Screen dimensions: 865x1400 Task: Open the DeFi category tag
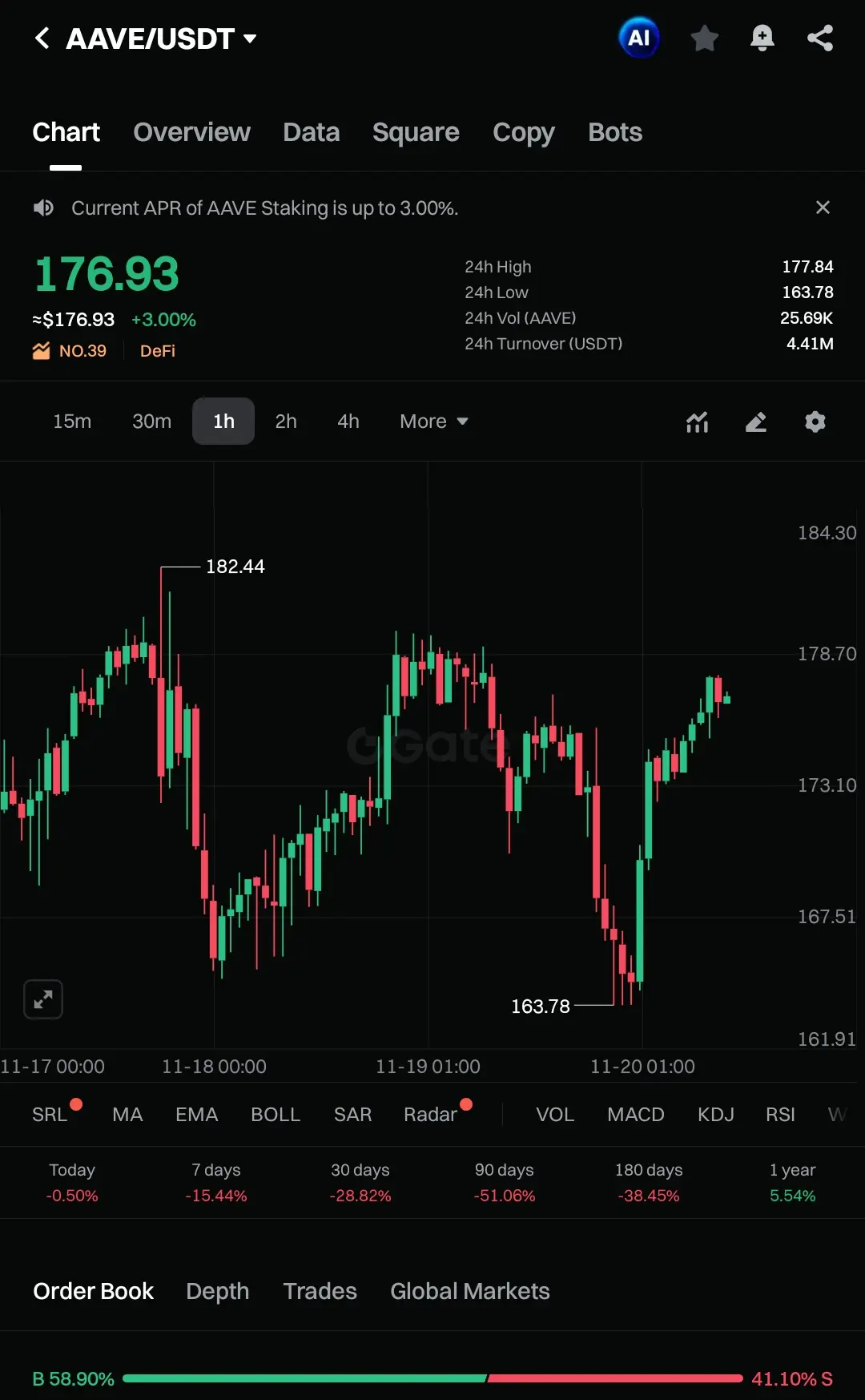(158, 351)
